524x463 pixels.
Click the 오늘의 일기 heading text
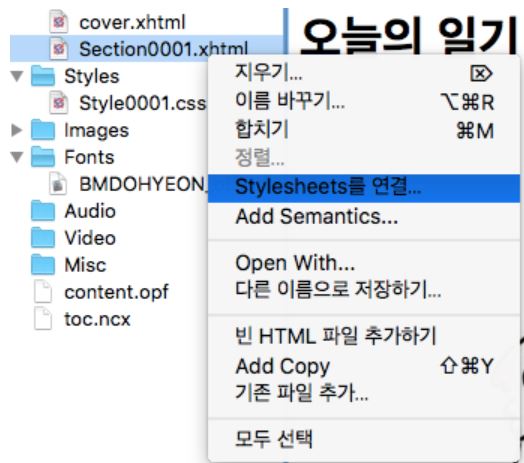[x=410, y=35]
